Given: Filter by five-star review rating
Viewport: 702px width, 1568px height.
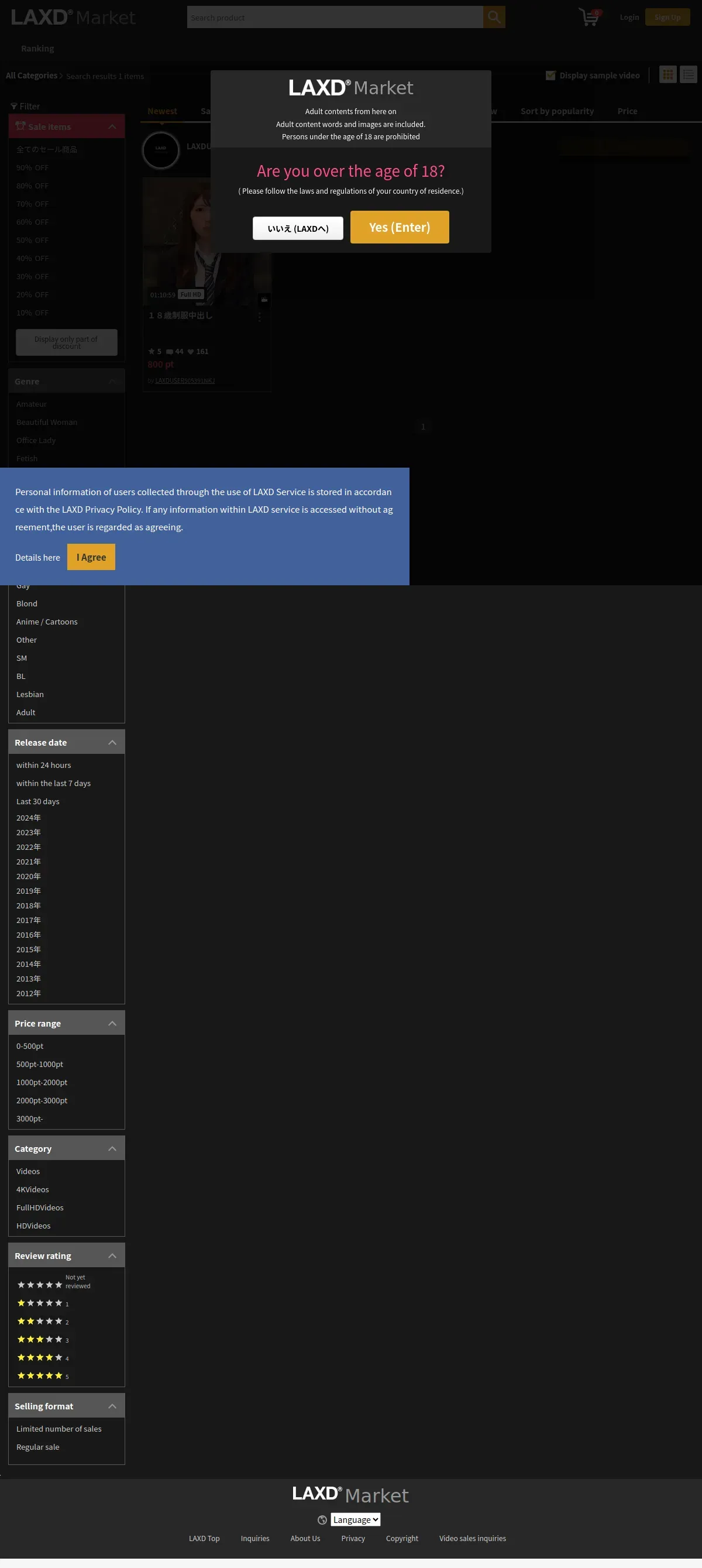Looking at the screenshot, I should [43, 1375].
